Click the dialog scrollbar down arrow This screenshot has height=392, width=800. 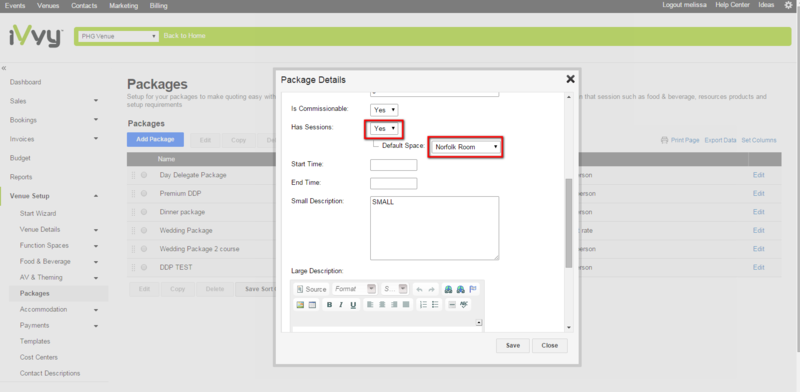tap(569, 328)
